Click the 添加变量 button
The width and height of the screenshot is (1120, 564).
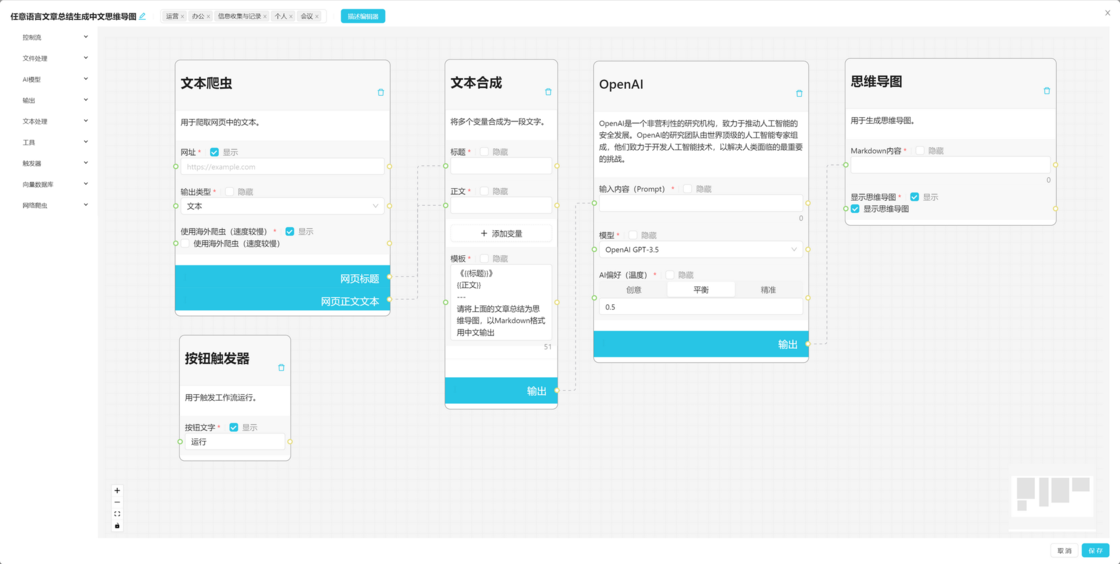coord(501,233)
